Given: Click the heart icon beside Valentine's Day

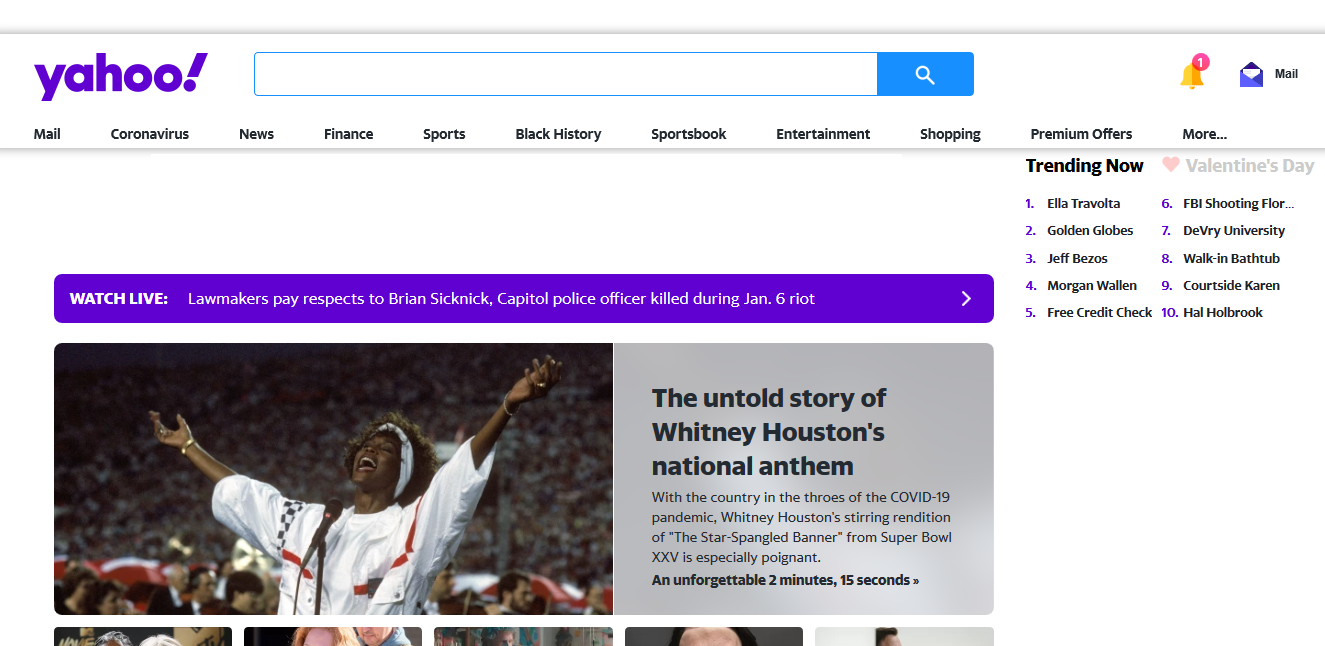Looking at the screenshot, I should 1171,165.
